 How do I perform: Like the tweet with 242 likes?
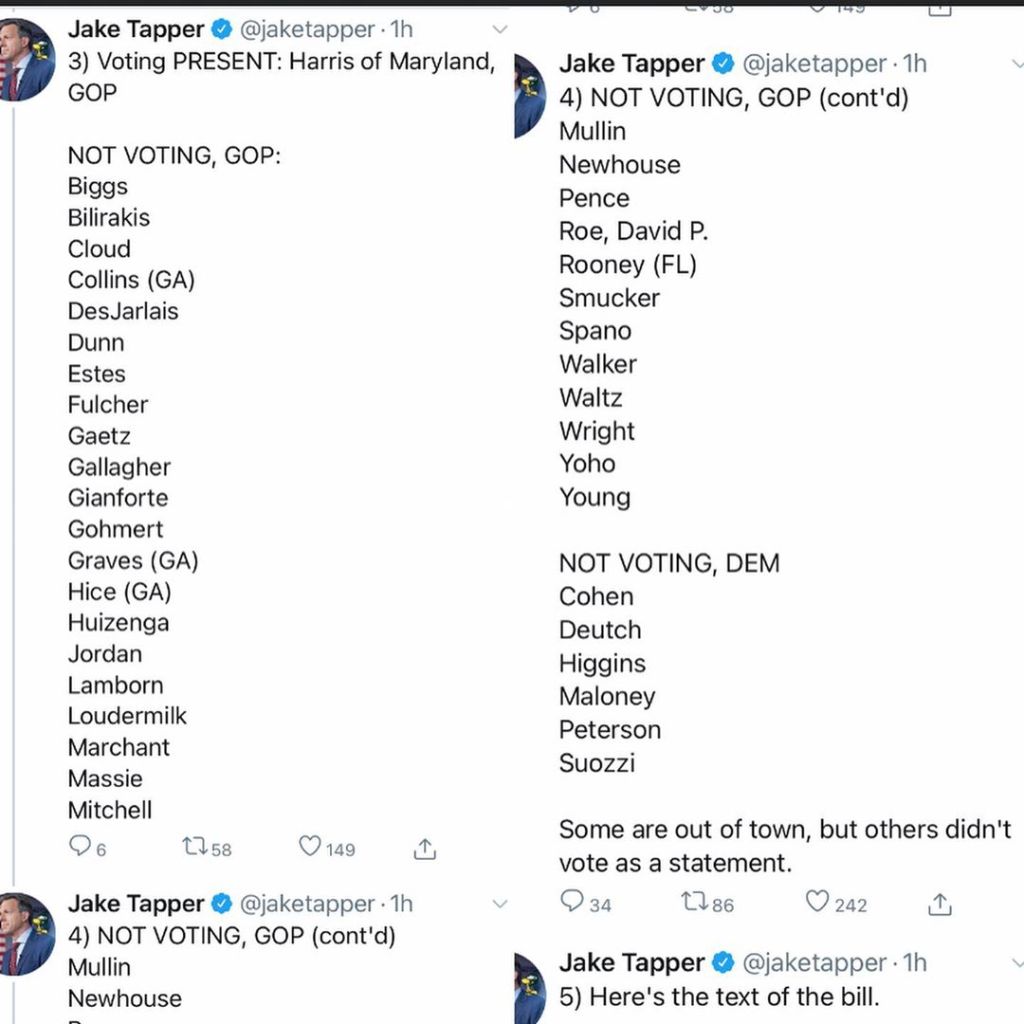818,902
